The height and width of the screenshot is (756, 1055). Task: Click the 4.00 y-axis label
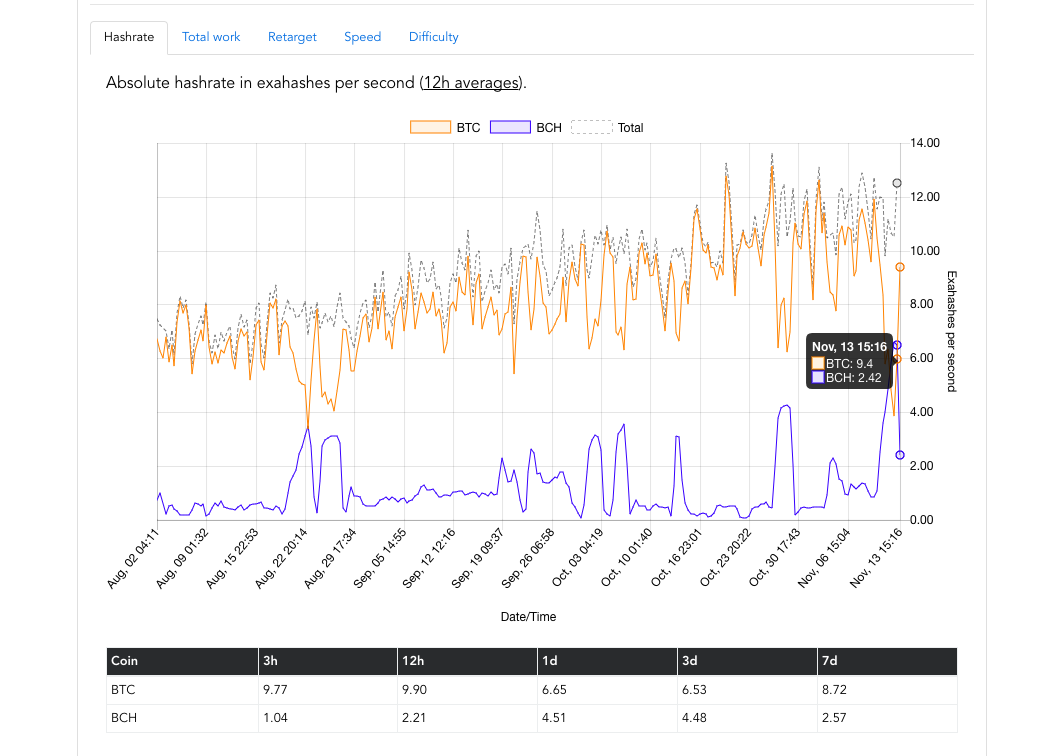tap(922, 412)
